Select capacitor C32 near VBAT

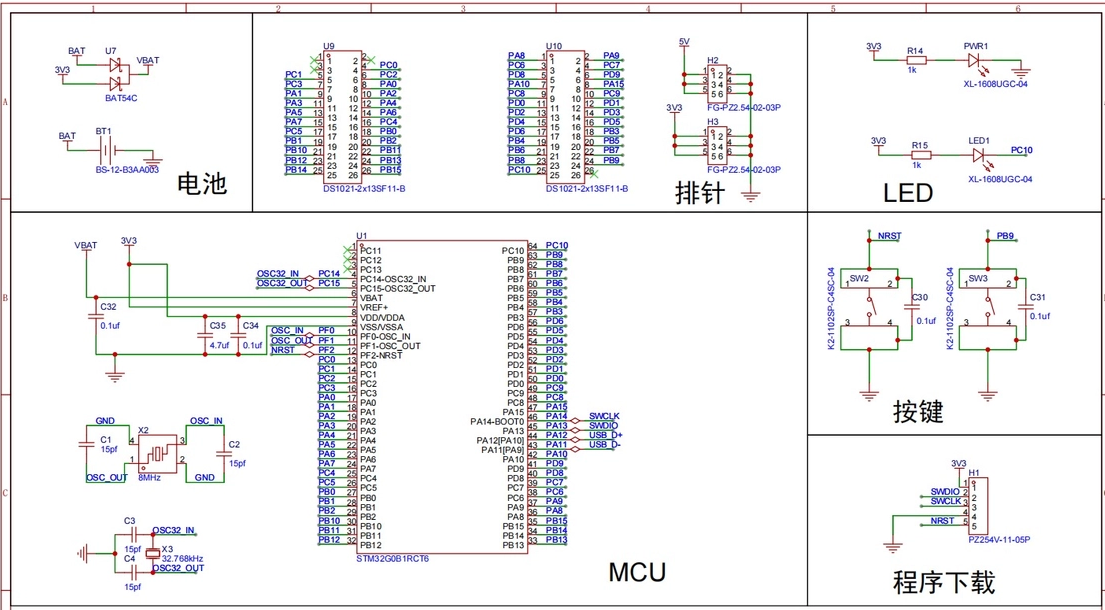tap(96, 317)
